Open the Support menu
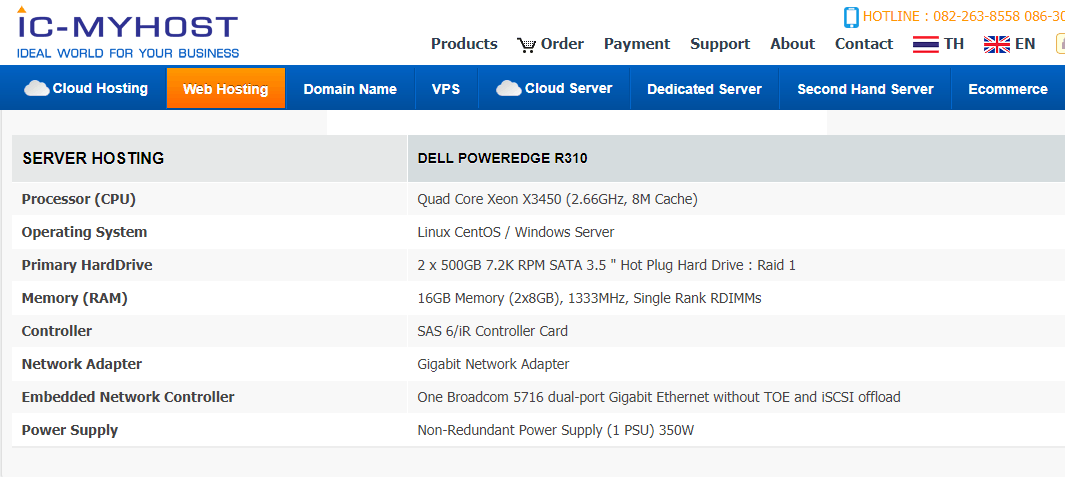 coord(720,44)
